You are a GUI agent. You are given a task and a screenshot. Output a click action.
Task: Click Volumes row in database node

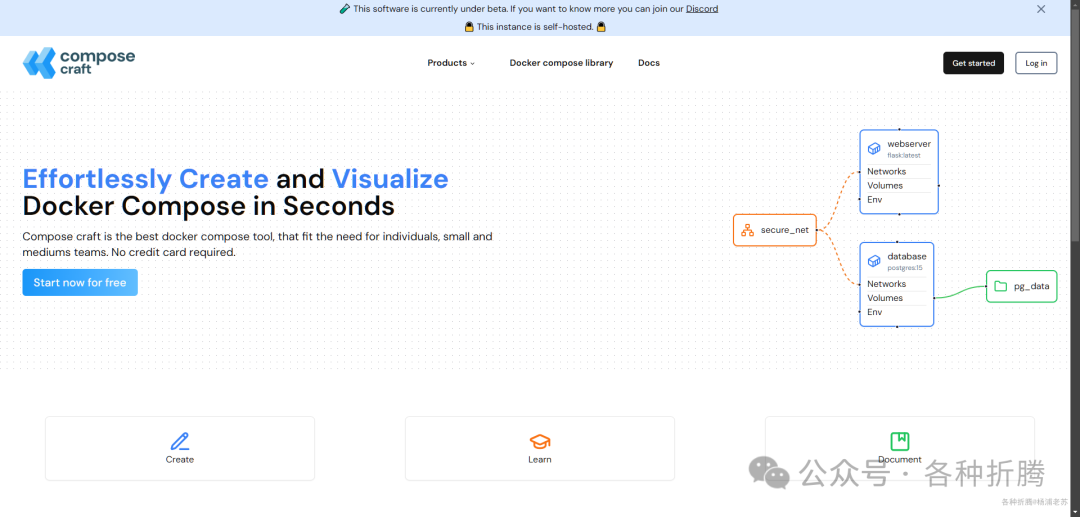[x=896, y=298]
